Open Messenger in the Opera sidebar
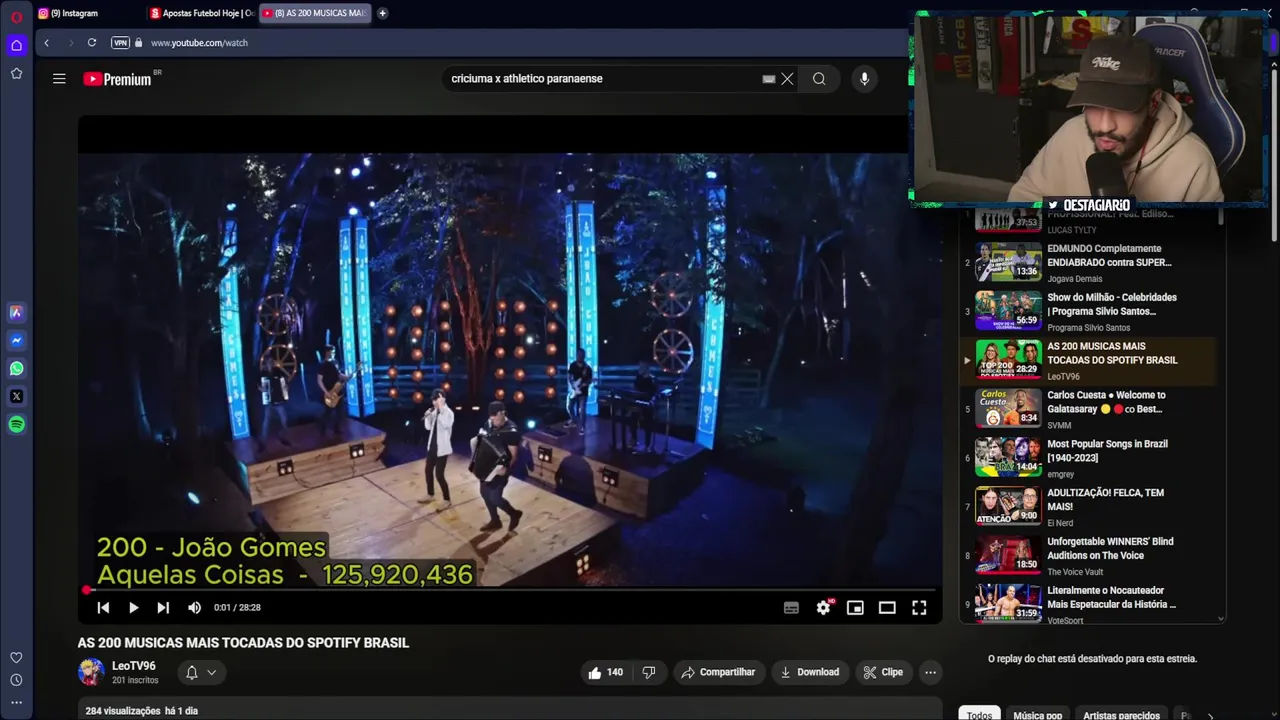Image resolution: width=1280 pixels, height=720 pixels. tap(16, 340)
